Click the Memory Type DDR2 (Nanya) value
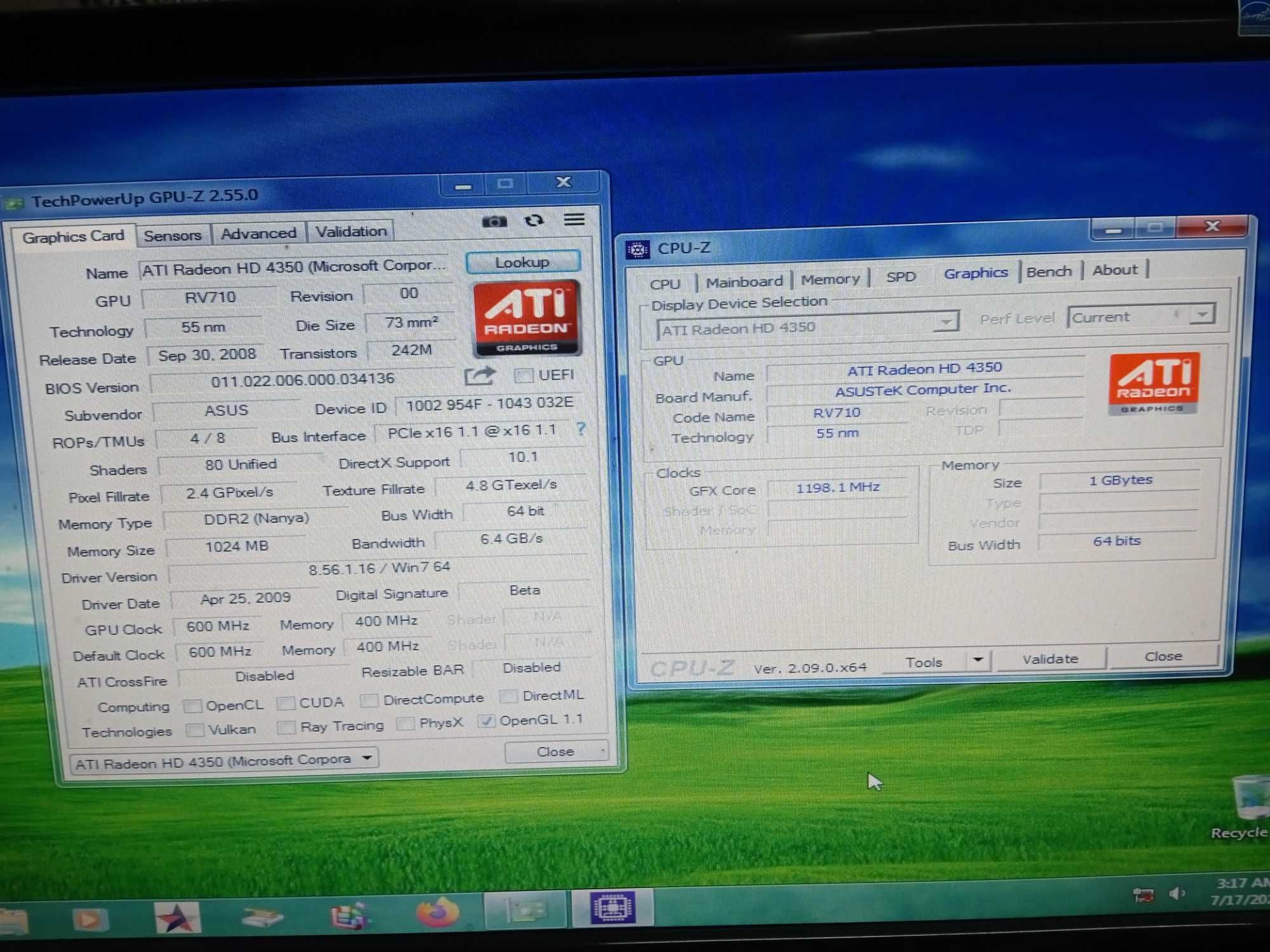1270x952 pixels. 257,519
